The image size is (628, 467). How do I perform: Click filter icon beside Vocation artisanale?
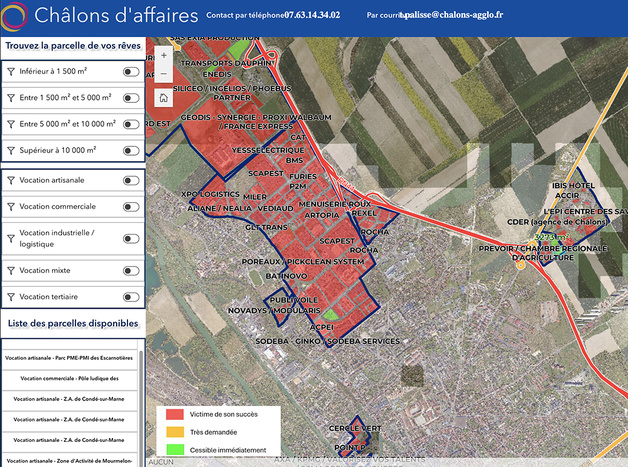point(11,180)
